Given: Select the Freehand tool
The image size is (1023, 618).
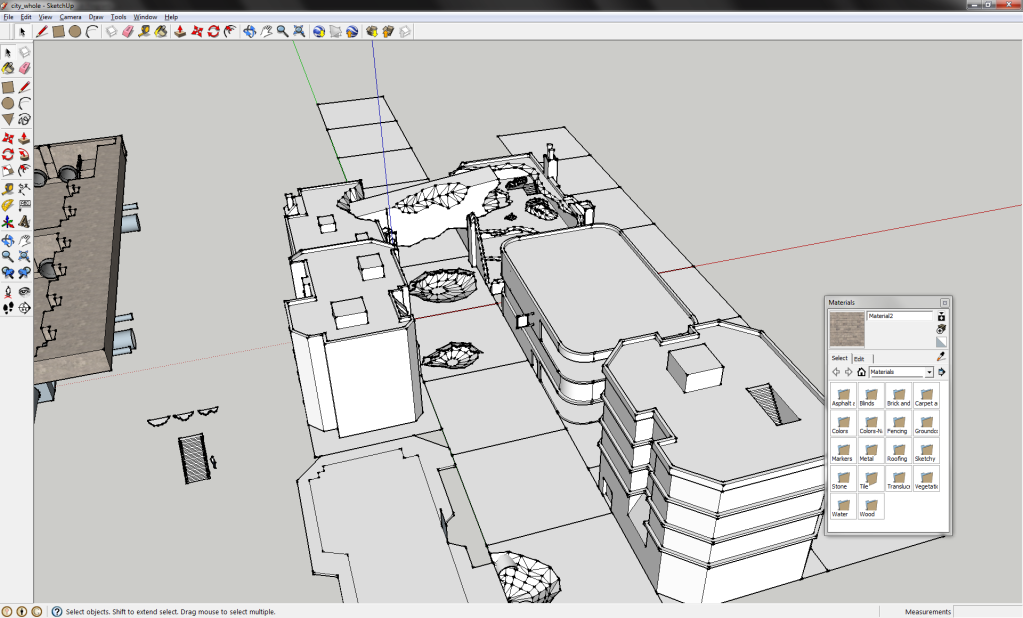Looking at the screenshot, I should click(x=24, y=119).
